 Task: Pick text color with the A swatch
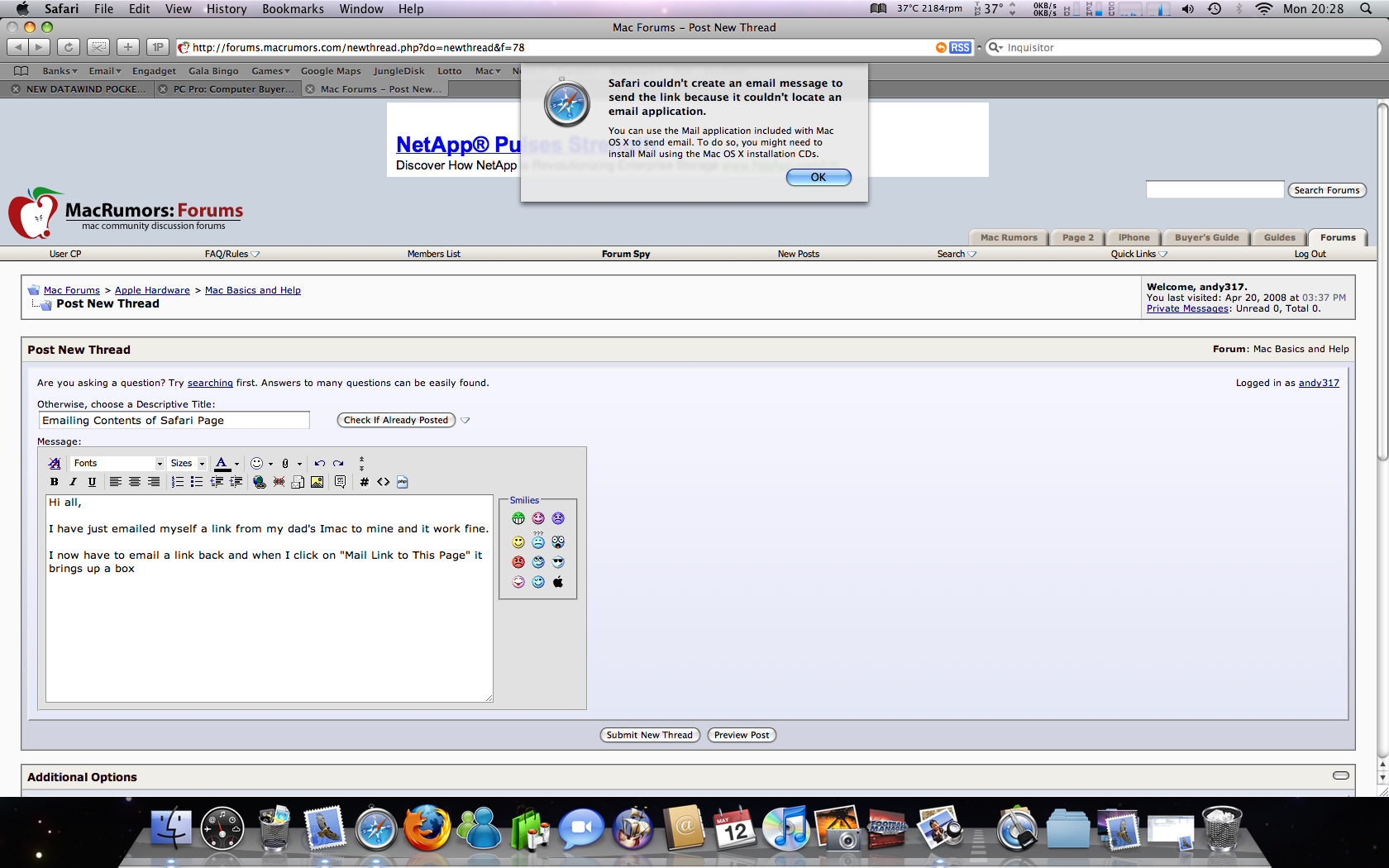point(222,464)
